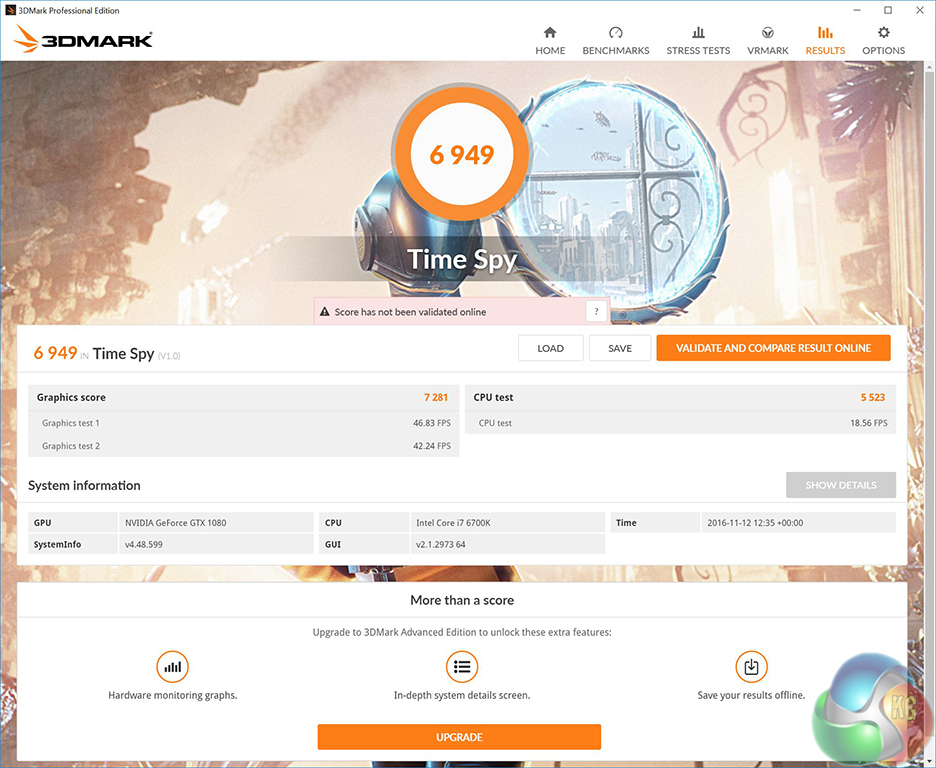Click the 46.83 FPS value
936x768 pixels.
(432, 422)
